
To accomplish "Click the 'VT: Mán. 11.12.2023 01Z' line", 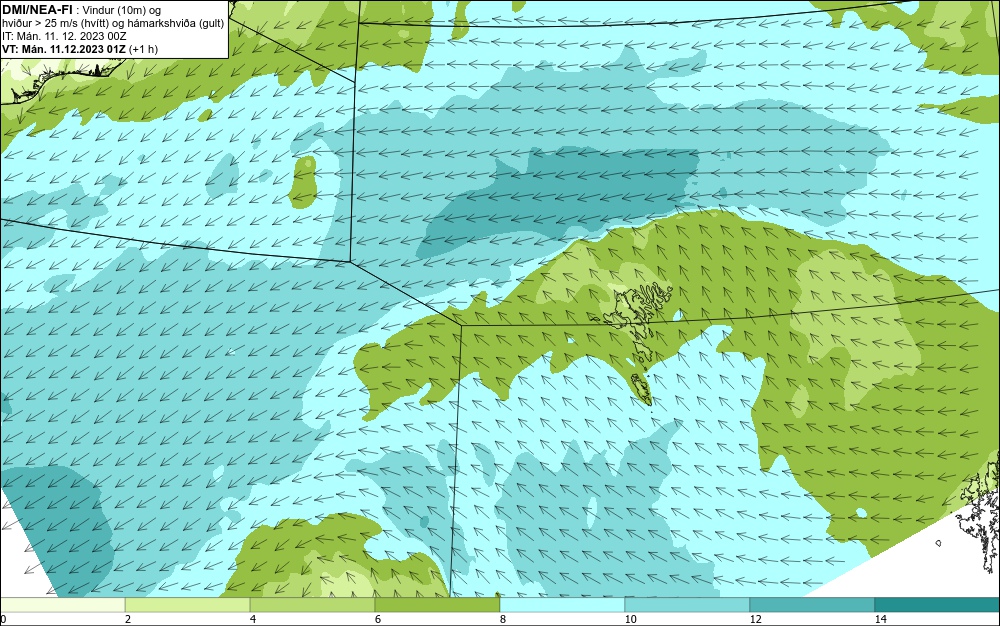I will [x=64, y=49].
